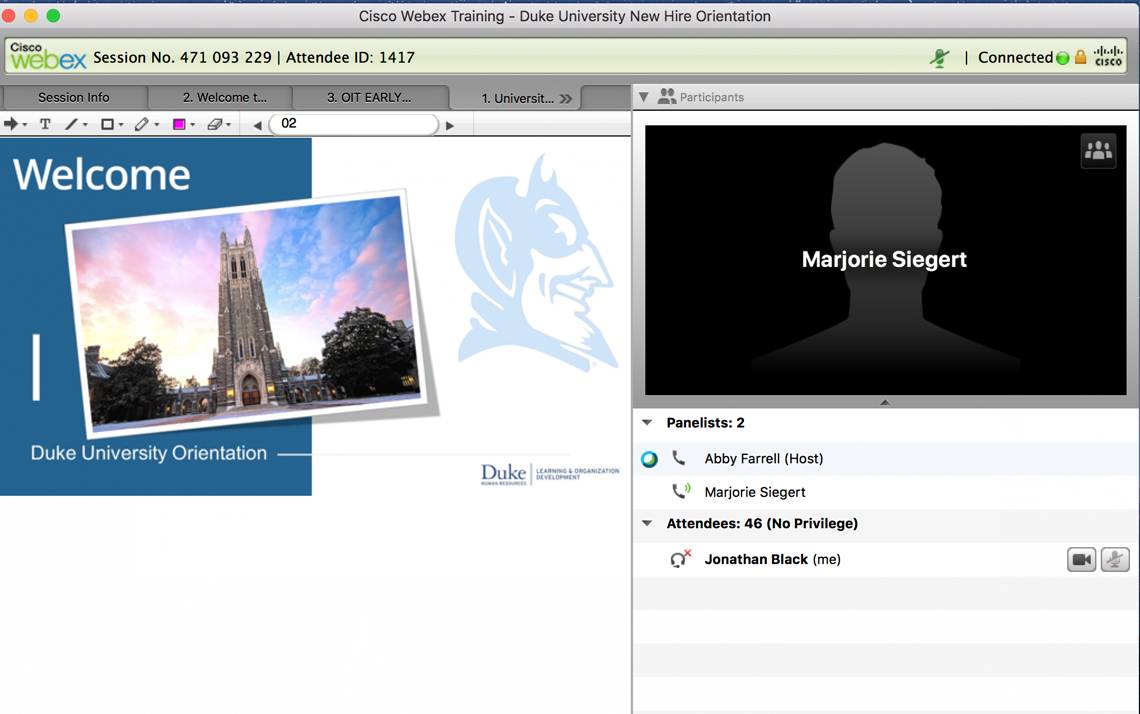Click the active phone icon beside Marjorie Siegert
The height and width of the screenshot is (714, 1140).
[681, 492]
